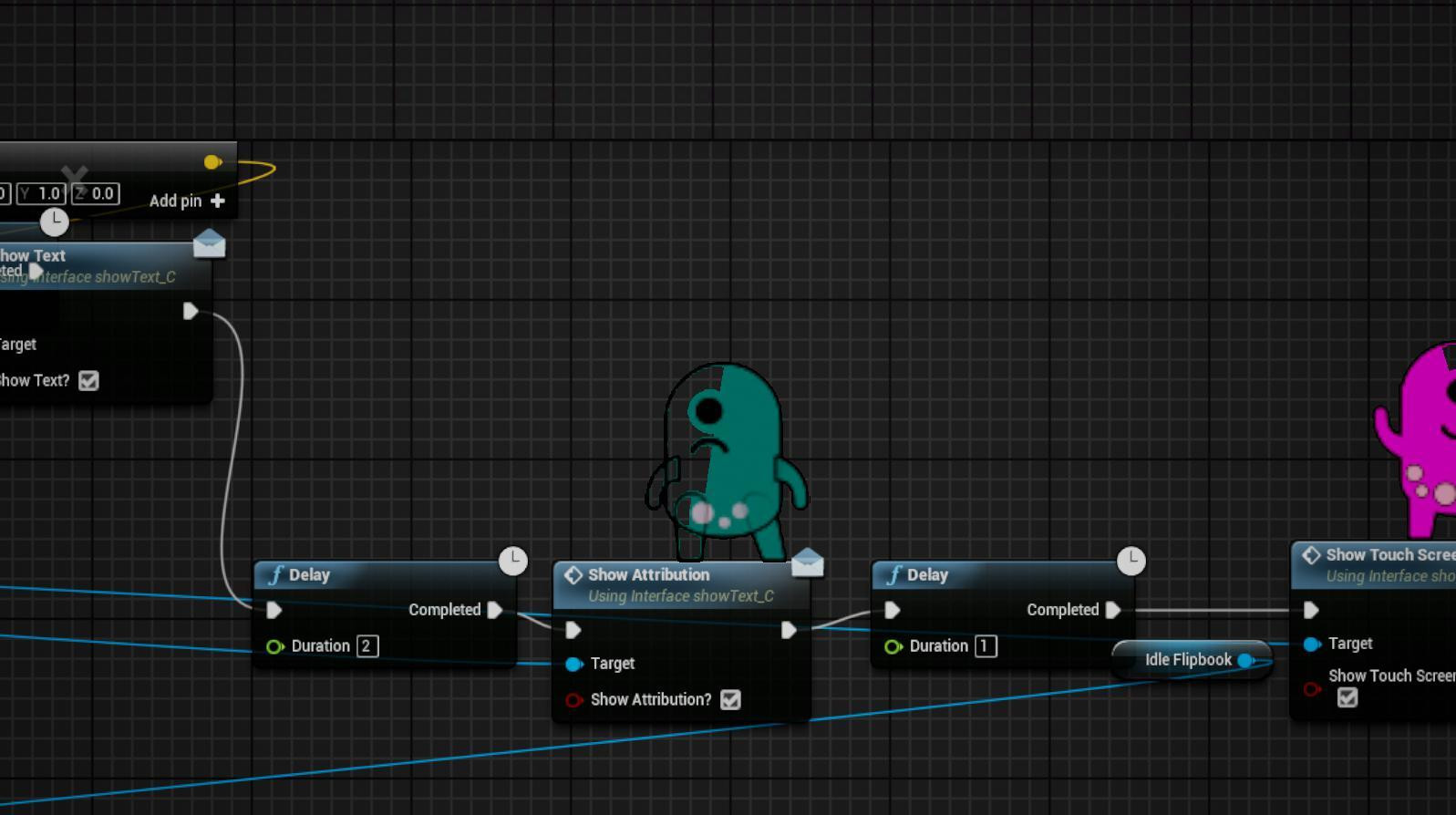The height and width of the screenshot is (815, 1456).
Task: Click the Show Touch Screen node title
Action: tap(1390, 554)
